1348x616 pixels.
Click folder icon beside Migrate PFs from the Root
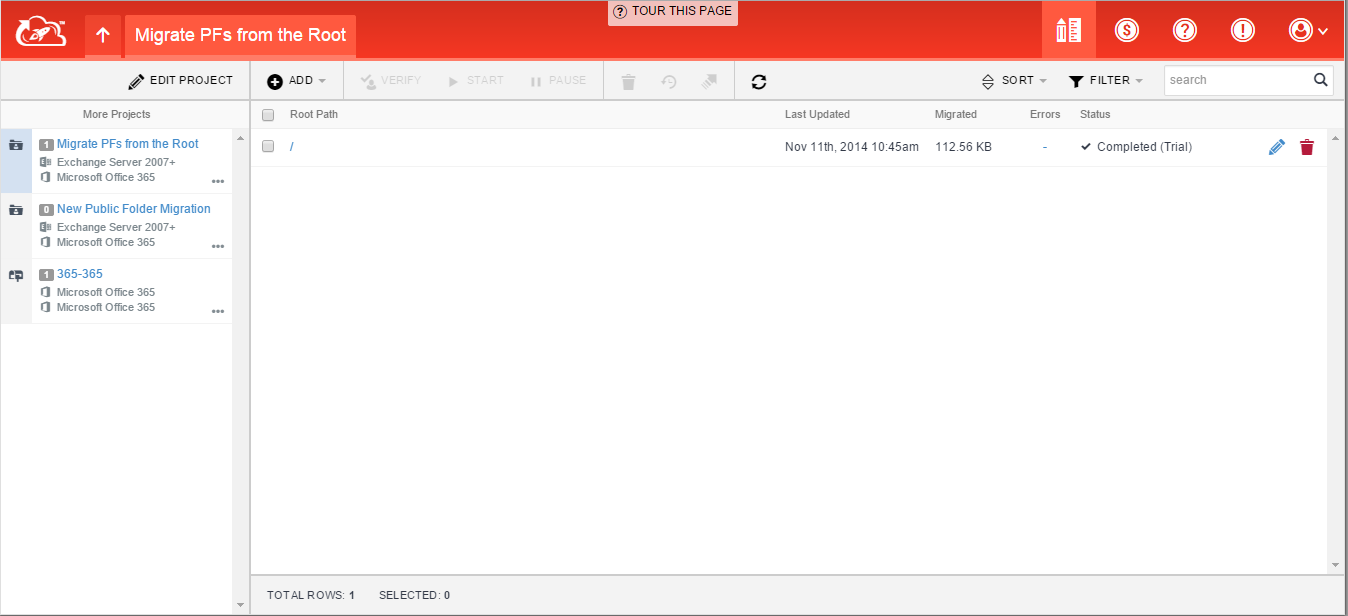[x=16, y=145]
